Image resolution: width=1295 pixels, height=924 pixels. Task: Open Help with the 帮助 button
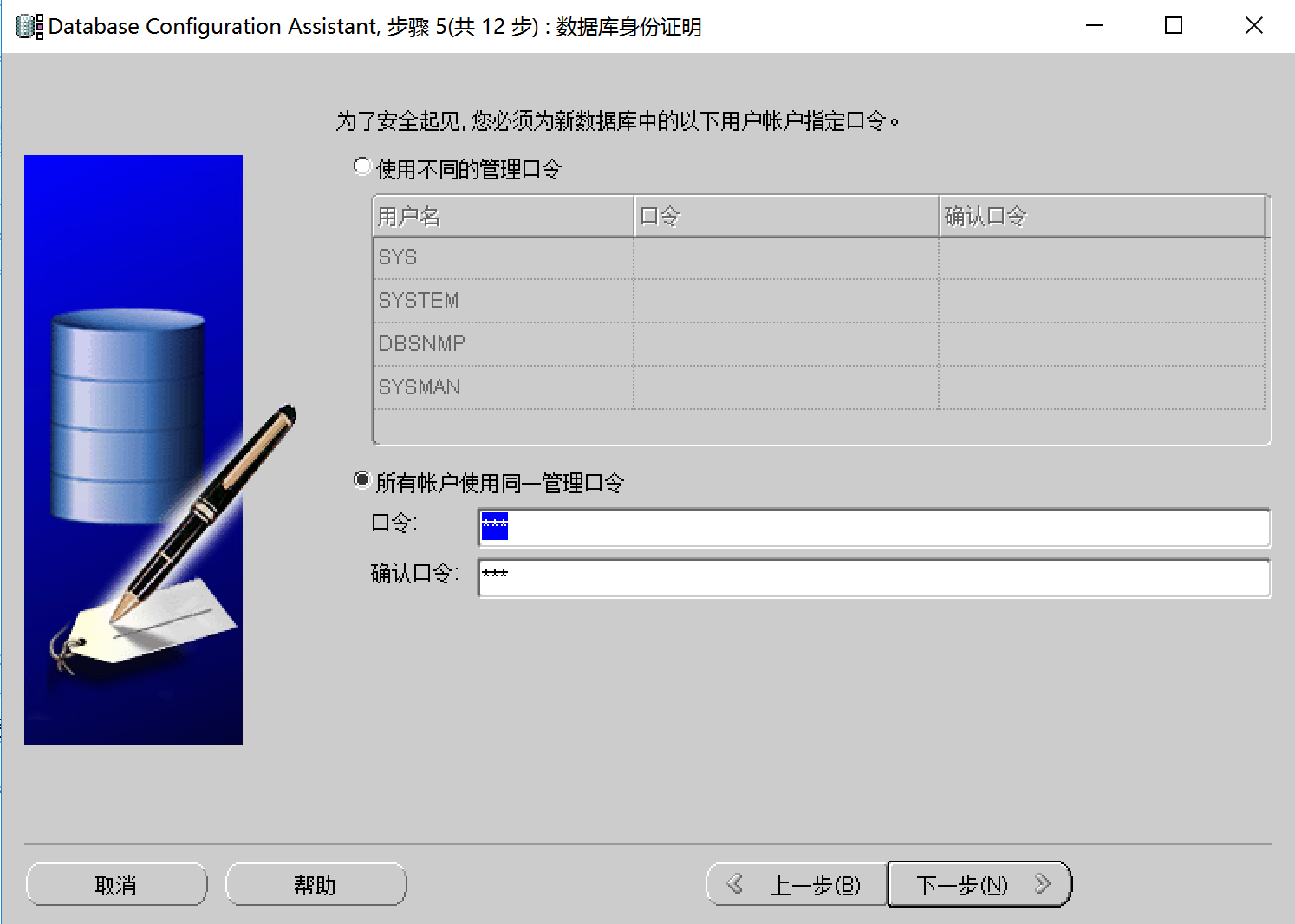(x=316, y=885)
